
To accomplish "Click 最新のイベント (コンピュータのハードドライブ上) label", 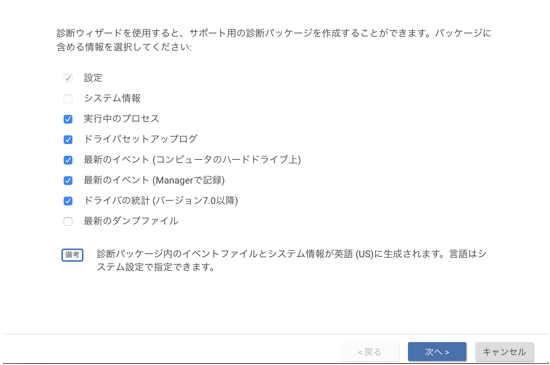I will tap(192, 160).
